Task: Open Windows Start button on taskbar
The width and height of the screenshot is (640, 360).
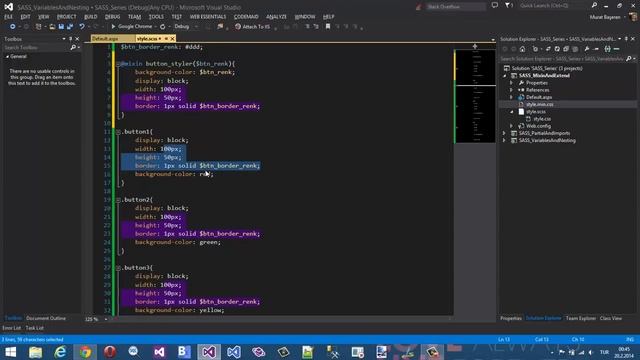Action: coord(10,352)
